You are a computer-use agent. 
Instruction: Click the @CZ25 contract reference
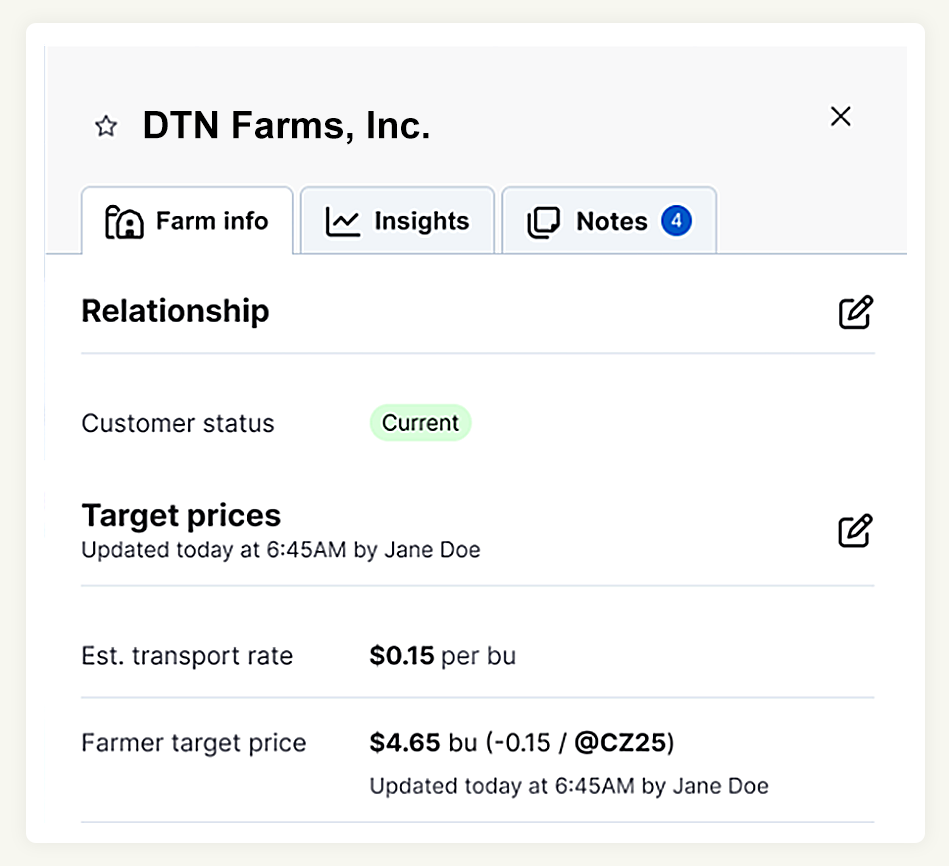pos(621,743)
